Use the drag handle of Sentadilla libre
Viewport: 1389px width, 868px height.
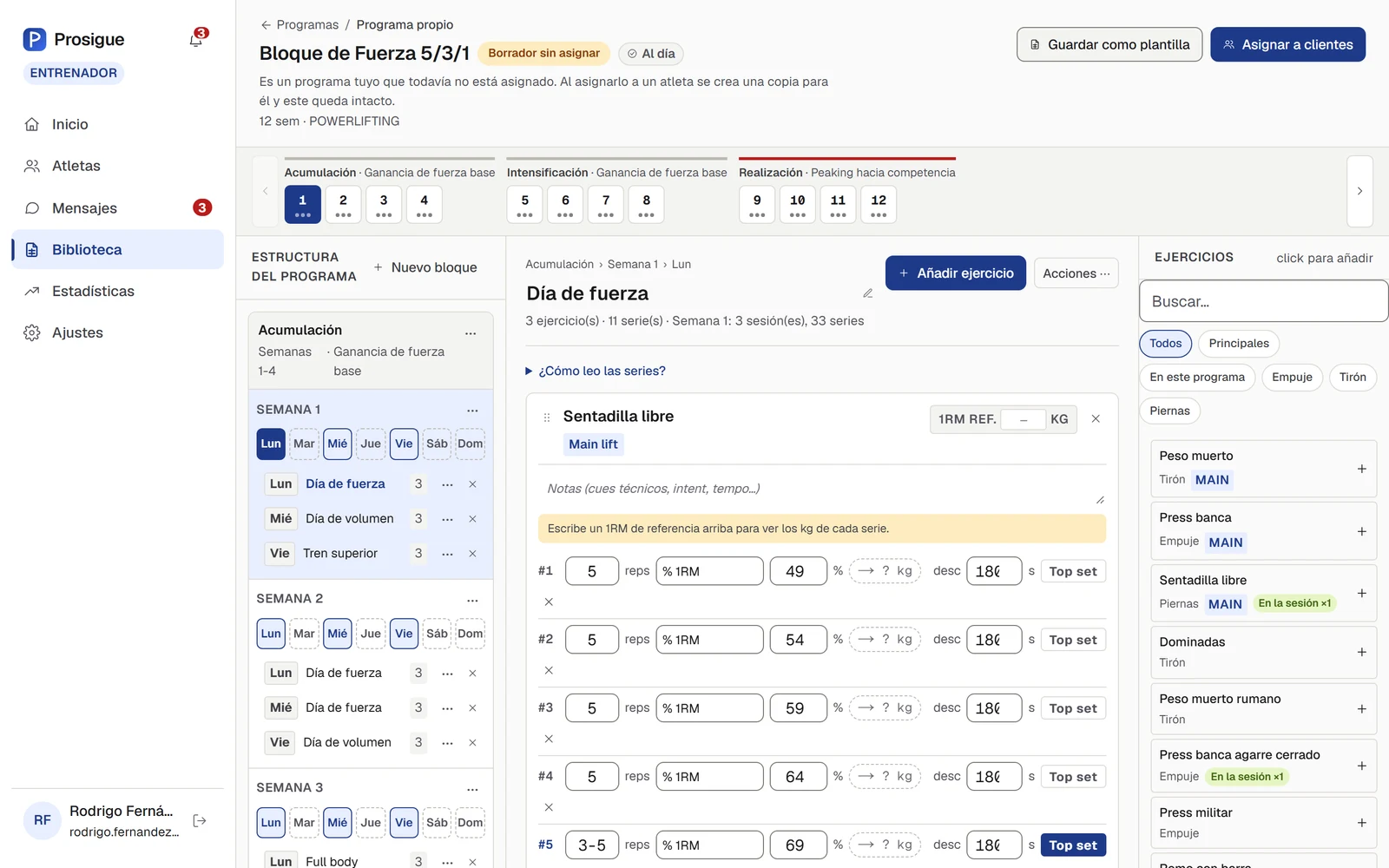pos(547,418)
